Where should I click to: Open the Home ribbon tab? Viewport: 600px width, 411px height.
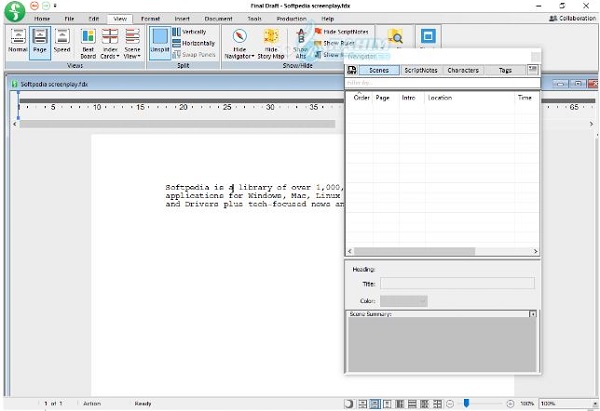[42, 19]
